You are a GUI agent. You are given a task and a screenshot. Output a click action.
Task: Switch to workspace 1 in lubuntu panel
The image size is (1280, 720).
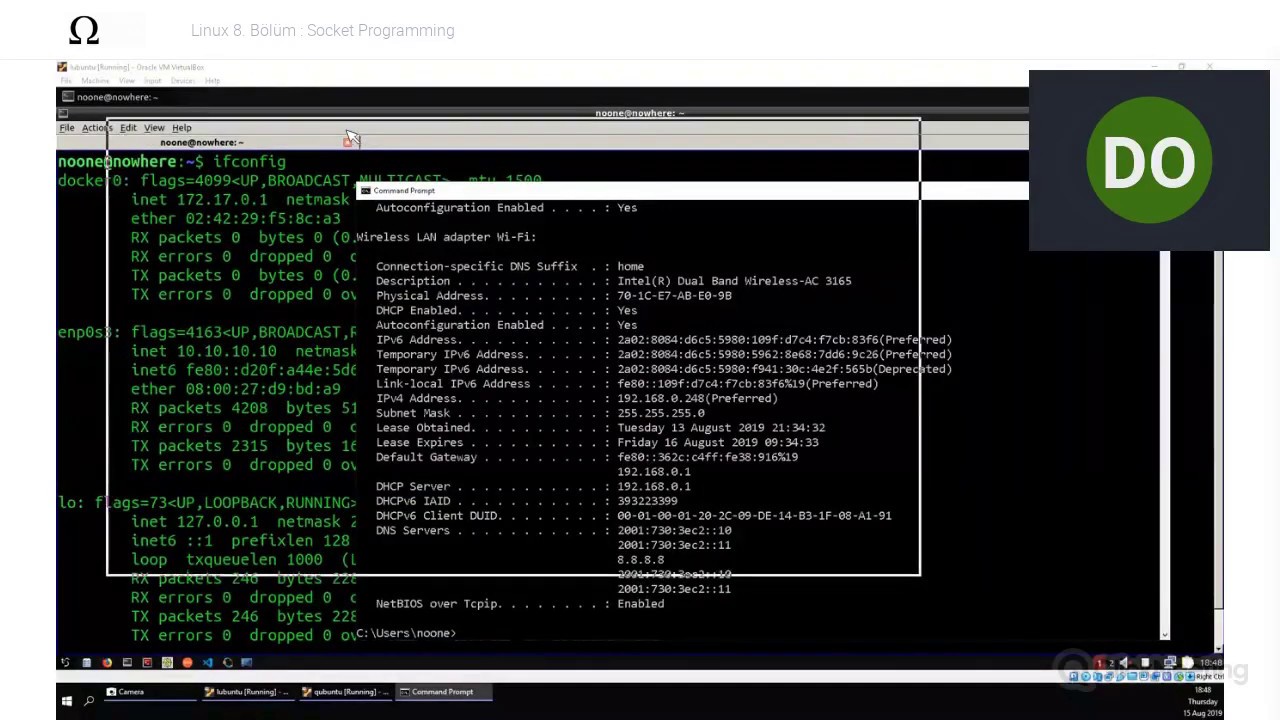pos(1099,663)
